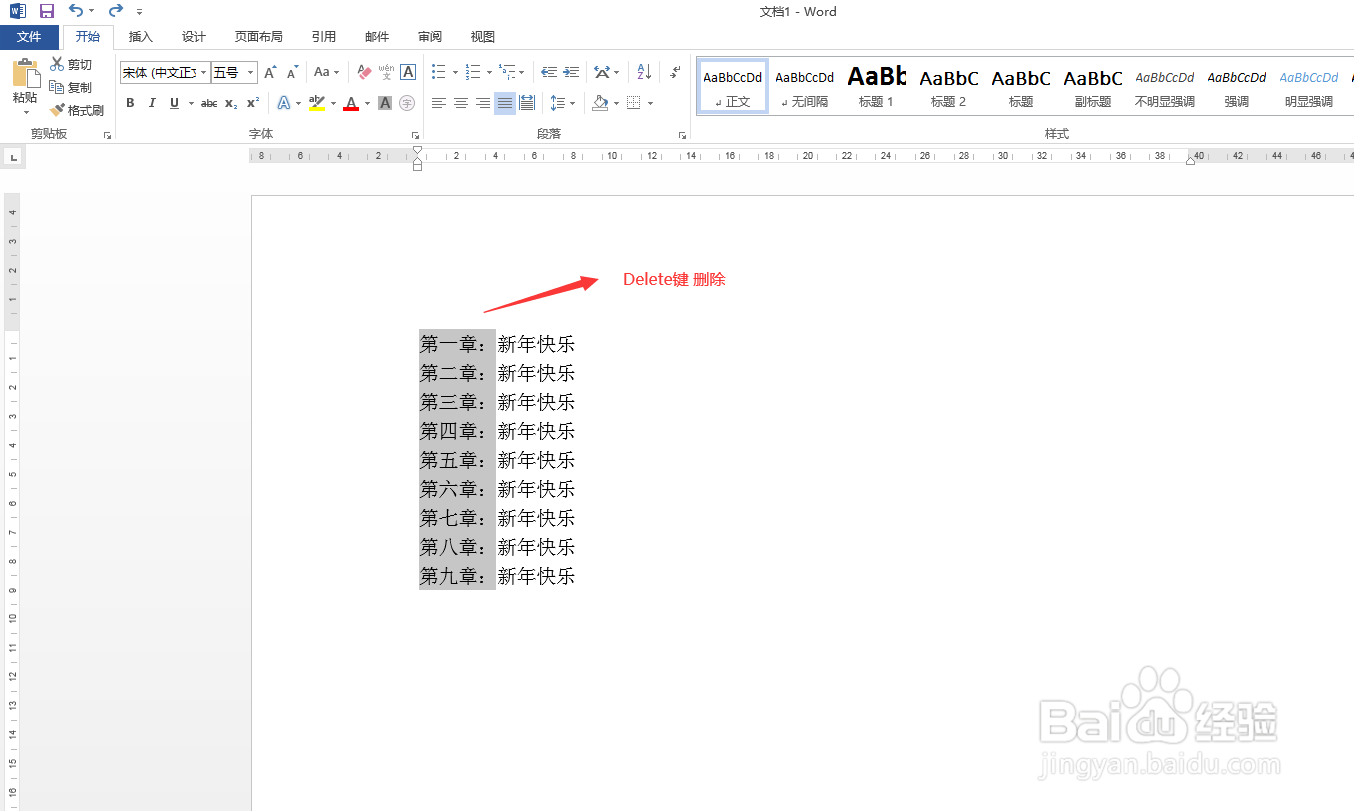Toggle Underline formatting

coord(174,103)
